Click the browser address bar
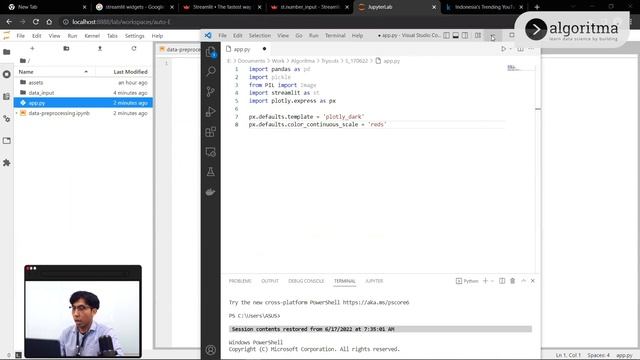This screenshot has width=640, height=360. (x=286, y=22)
